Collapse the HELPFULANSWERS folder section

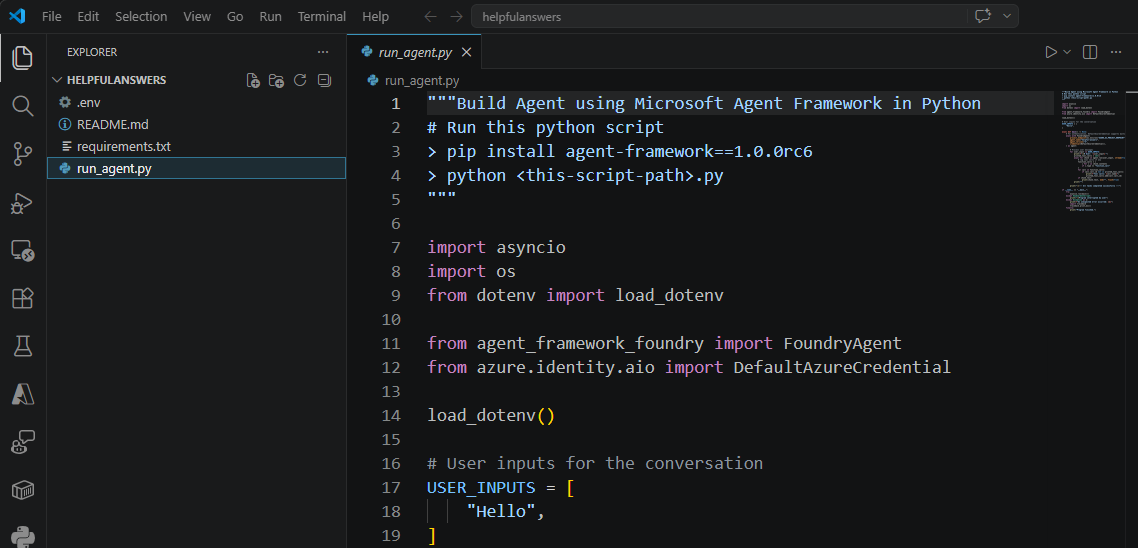coord(57,80)
